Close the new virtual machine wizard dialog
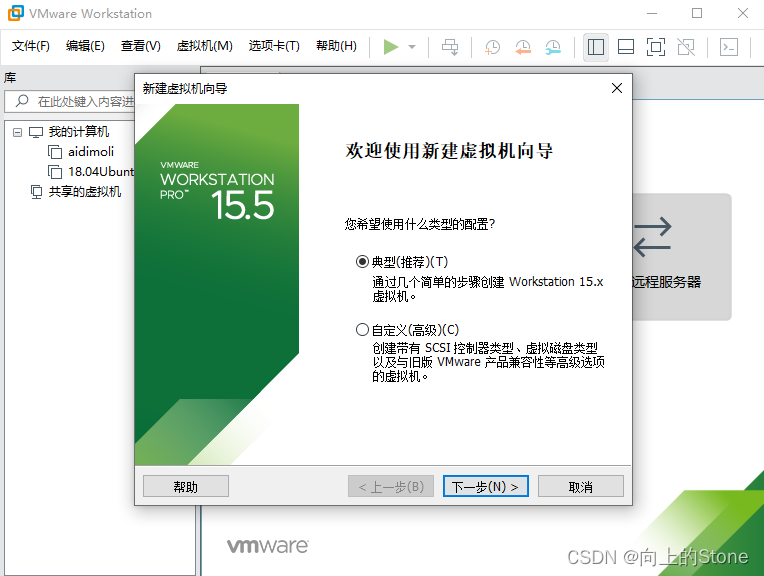 coord(617,88)
